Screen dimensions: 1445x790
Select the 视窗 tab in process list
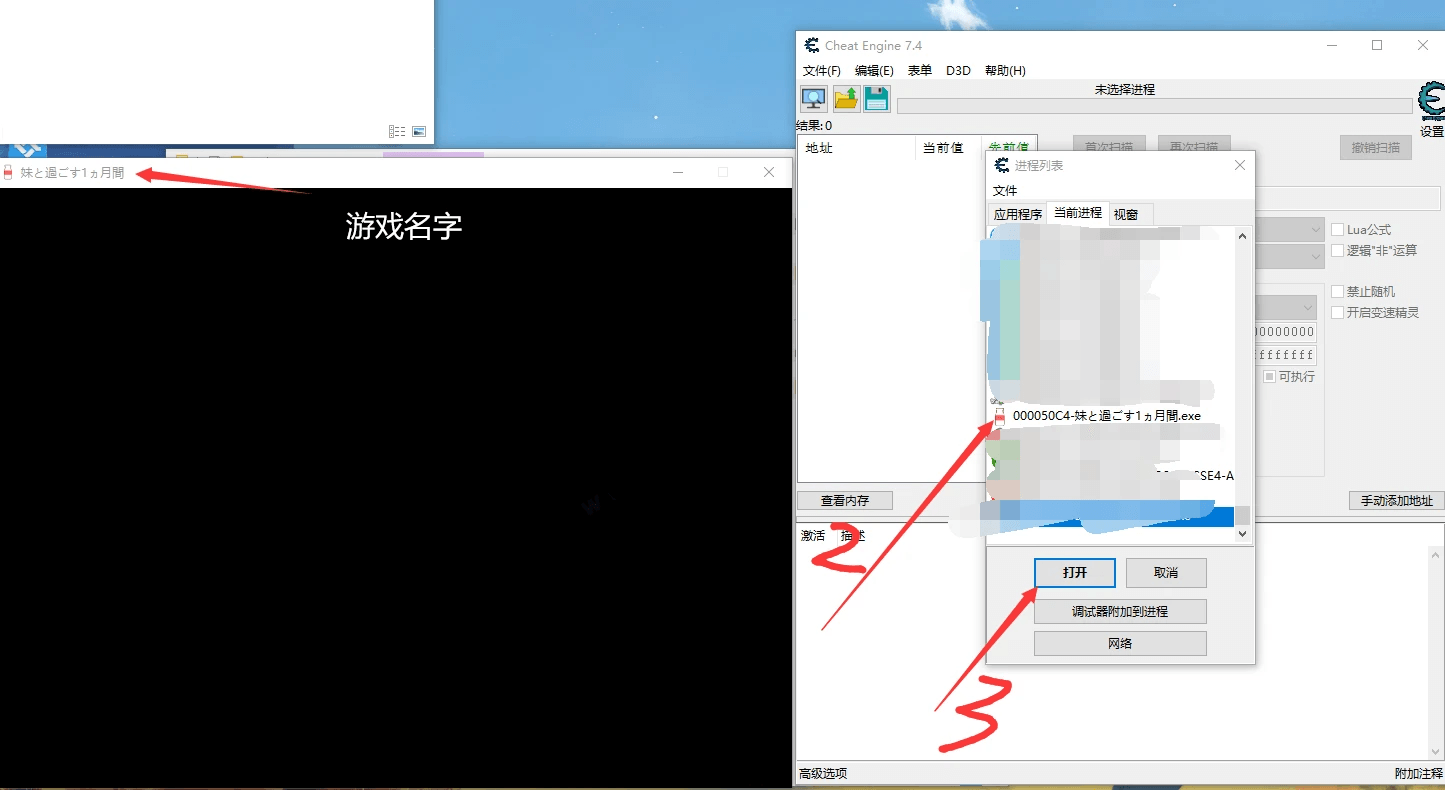[x=1126, y=214]
